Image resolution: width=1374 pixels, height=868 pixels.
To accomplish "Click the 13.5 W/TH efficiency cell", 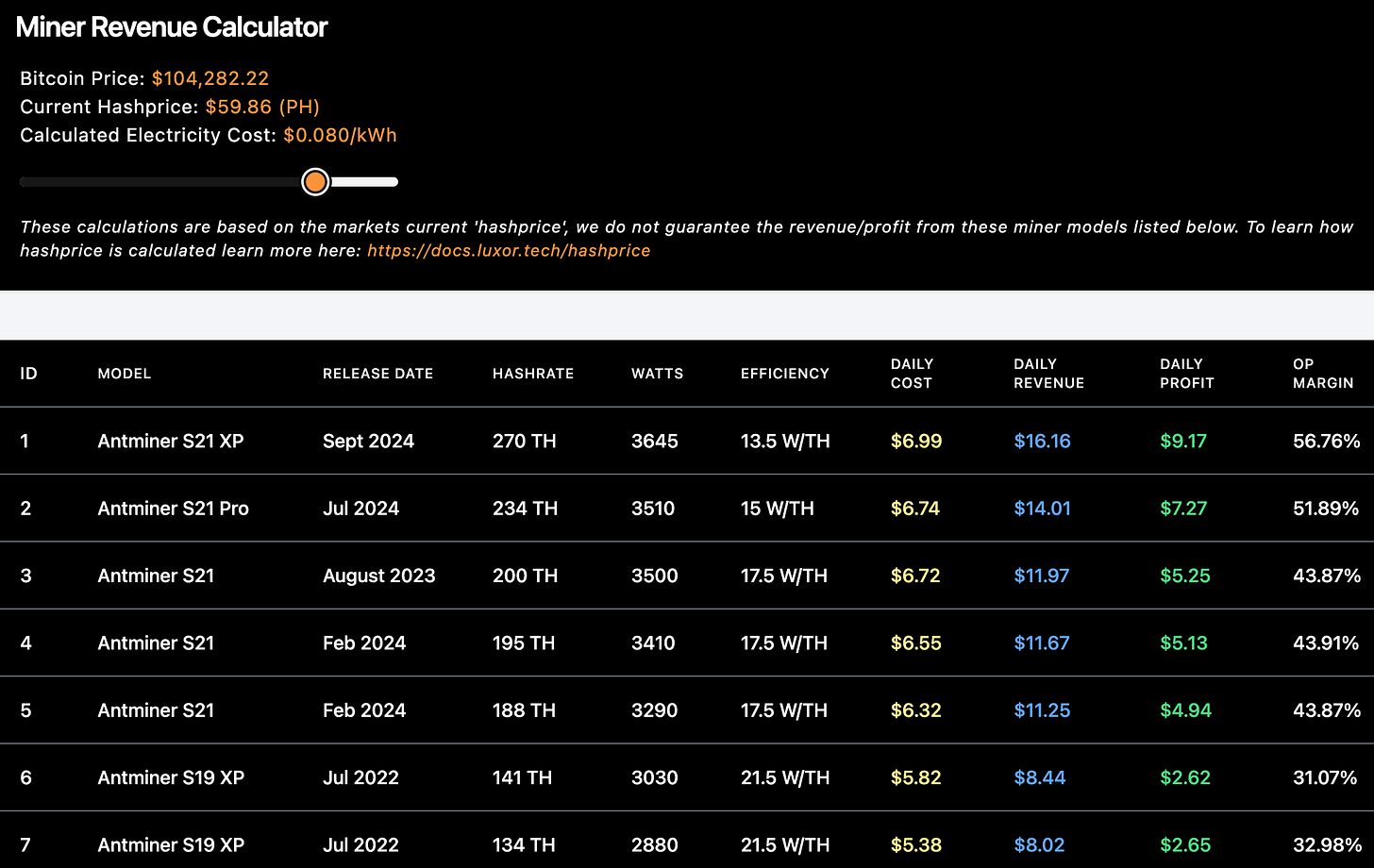I will (785, 441).
